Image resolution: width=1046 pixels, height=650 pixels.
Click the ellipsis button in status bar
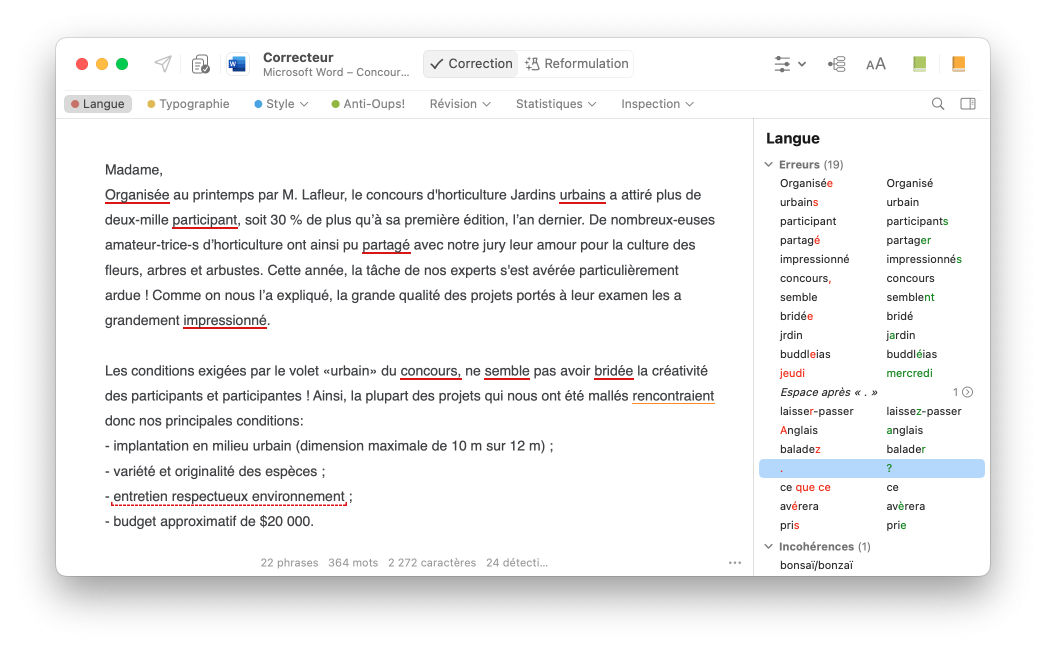(735, 563)
